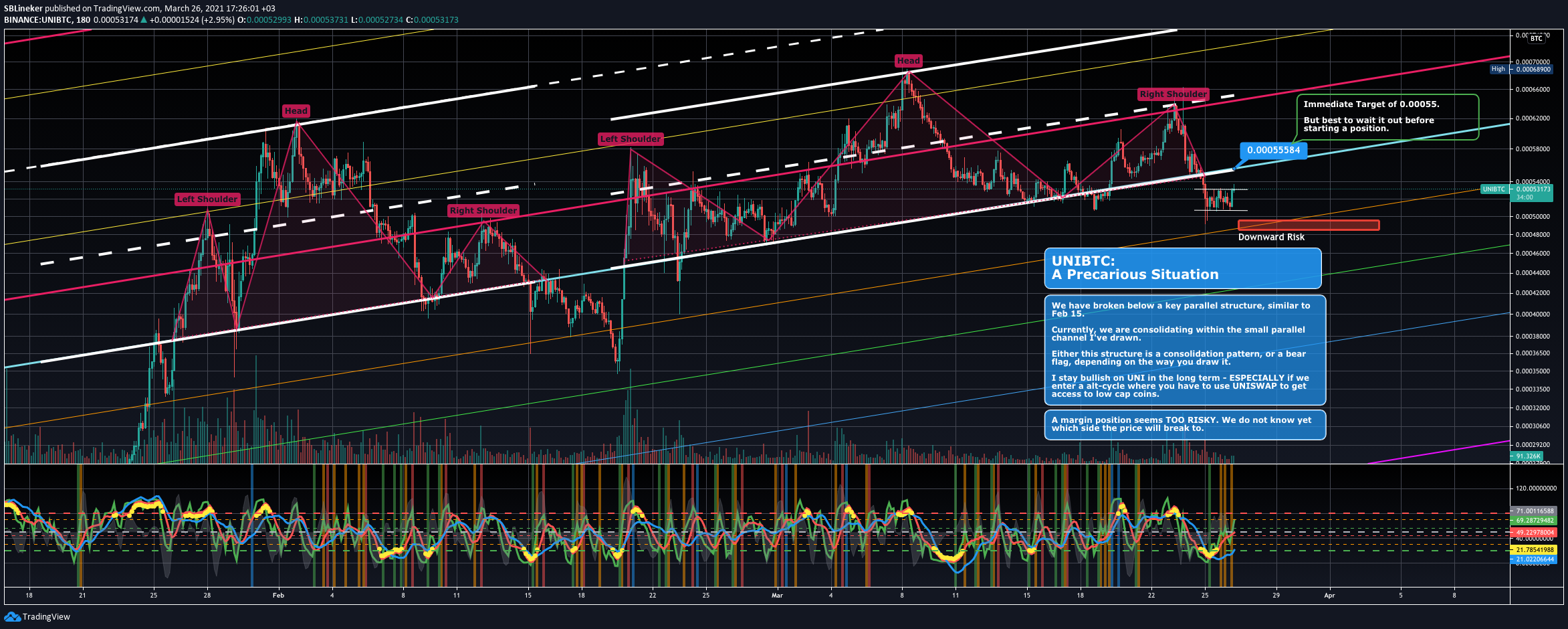Click the 91.326K volume label

(x=1528, y=456)
